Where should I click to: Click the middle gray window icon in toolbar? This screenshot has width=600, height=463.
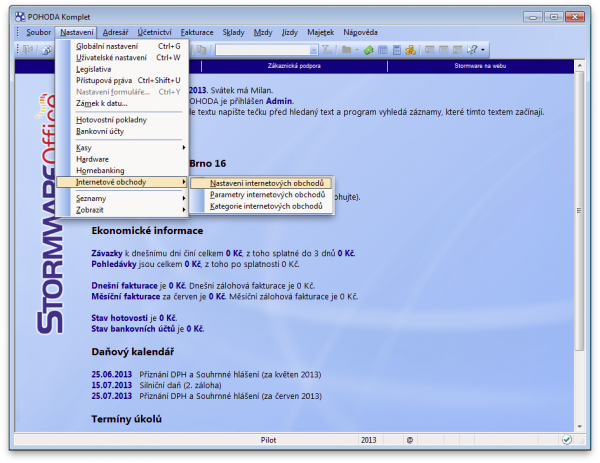pos(444,50)
